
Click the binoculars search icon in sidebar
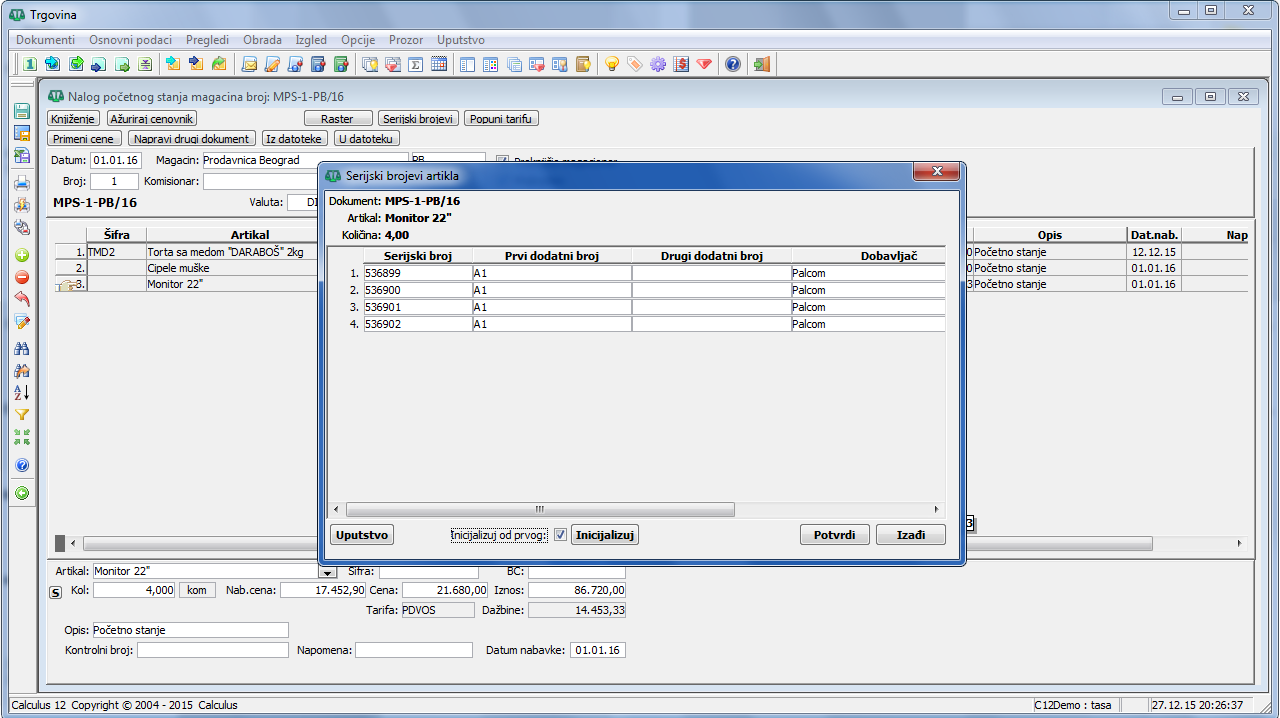pyautogui.click(x=22, y=348)
